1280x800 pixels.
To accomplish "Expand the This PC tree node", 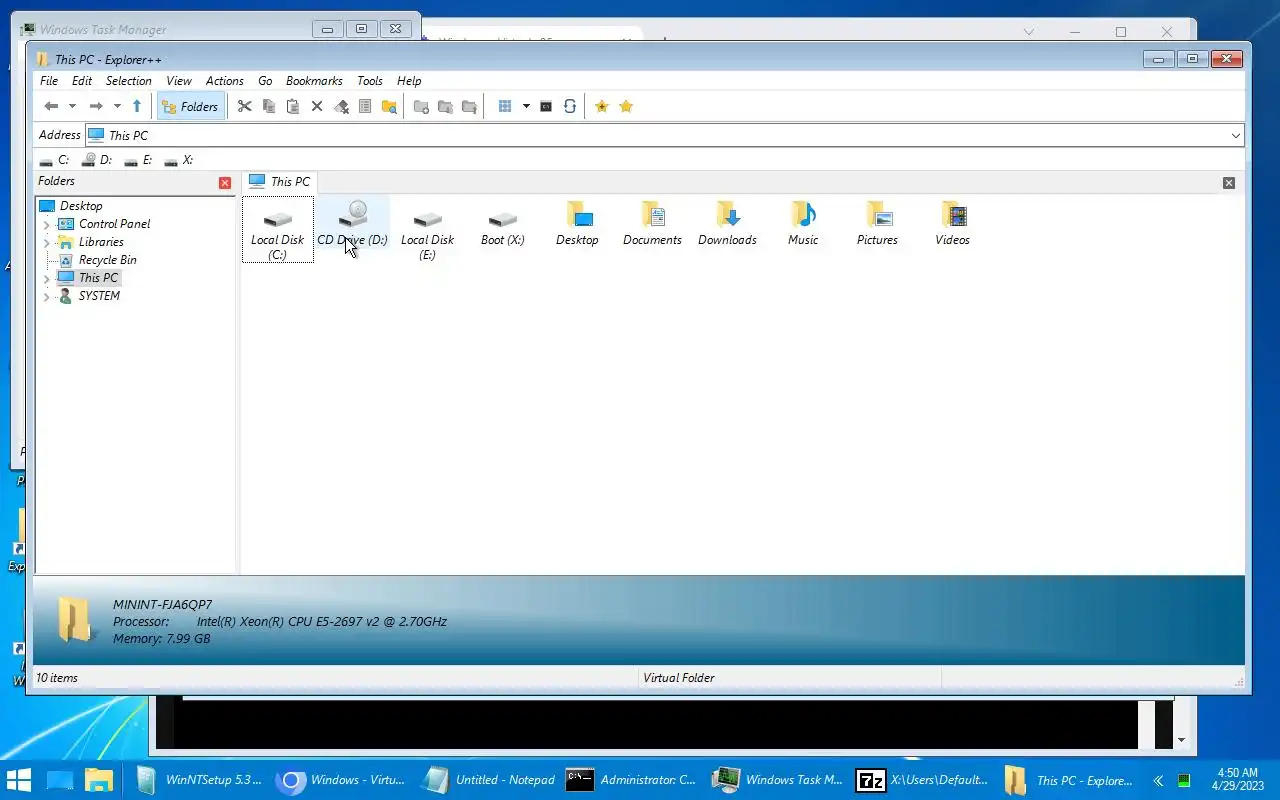I will pyautogui.click(x=46, y=279).
